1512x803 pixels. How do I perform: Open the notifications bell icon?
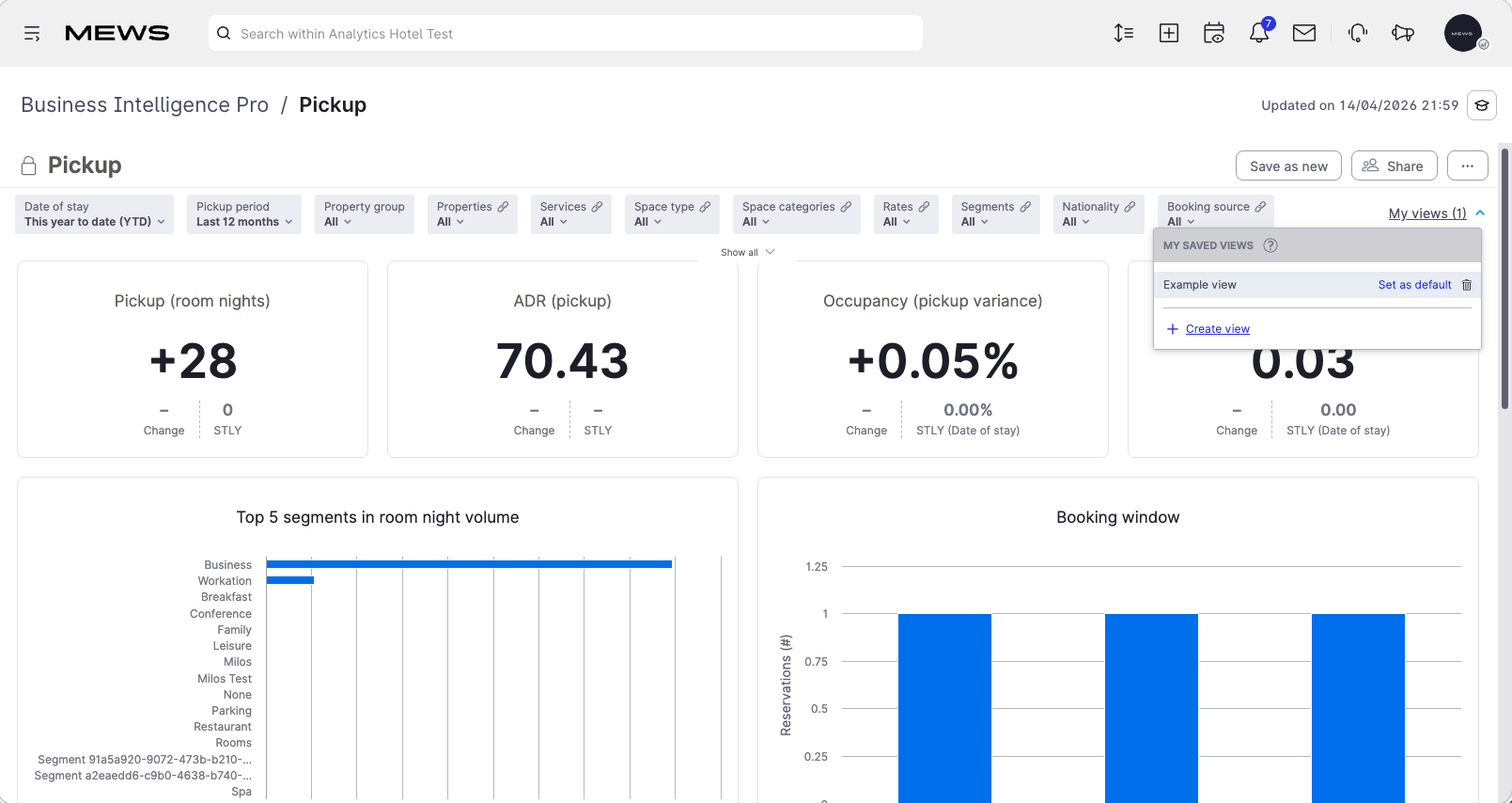coord(1259,33)
